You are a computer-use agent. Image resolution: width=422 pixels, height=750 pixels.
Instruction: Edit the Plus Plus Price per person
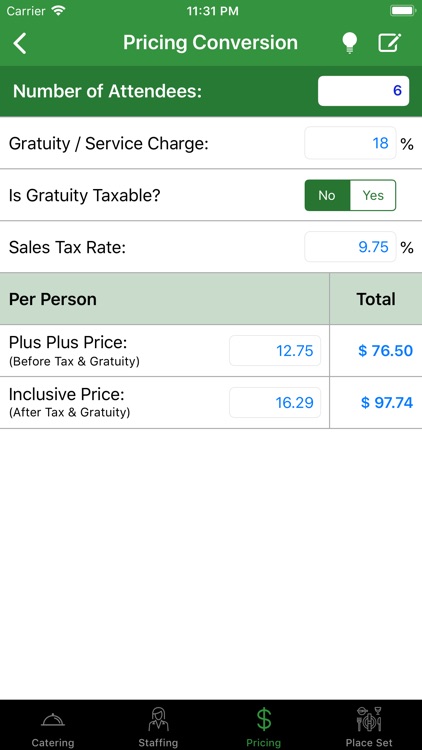275,351
